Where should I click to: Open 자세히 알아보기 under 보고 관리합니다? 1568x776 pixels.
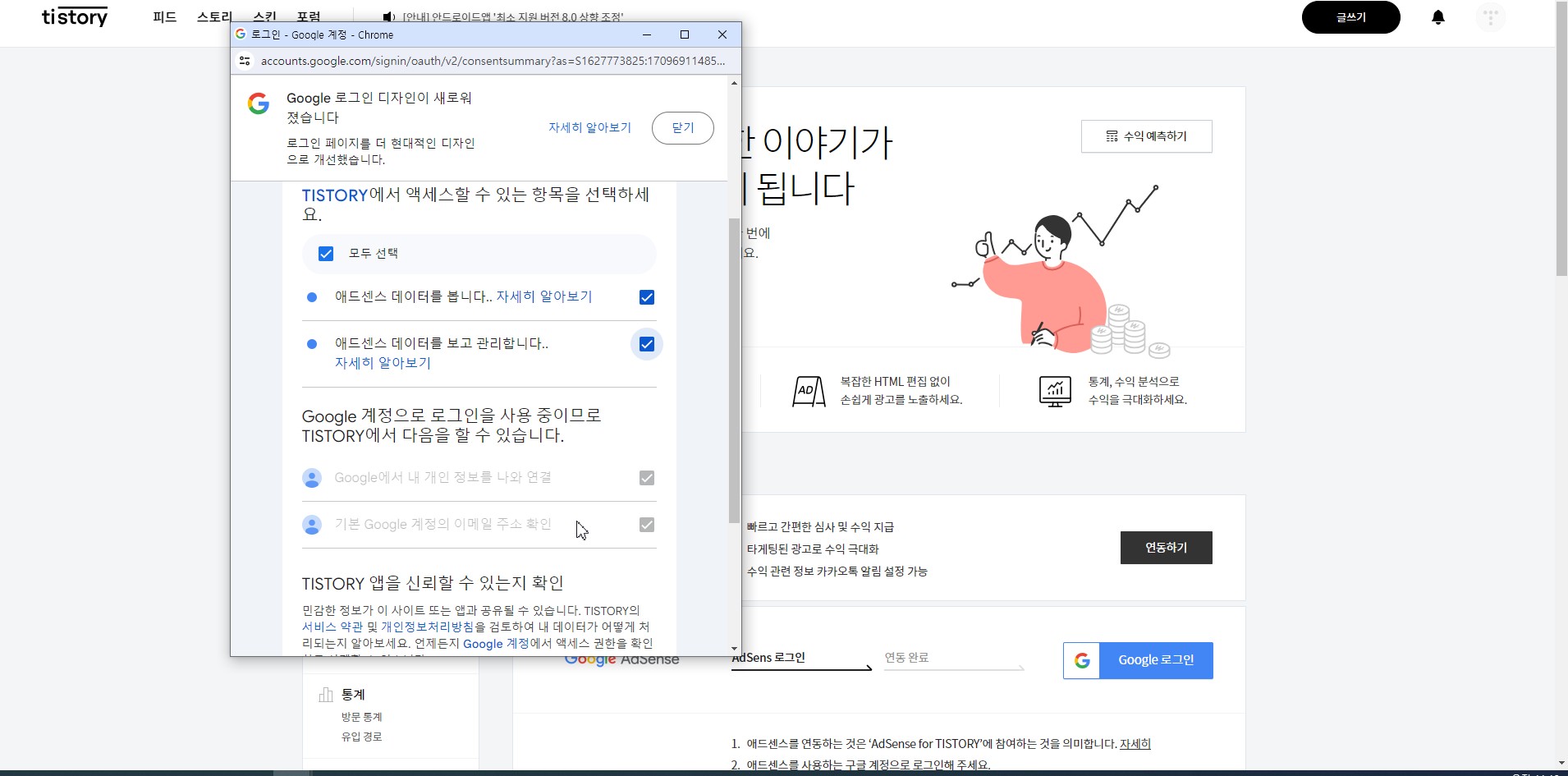383,363
